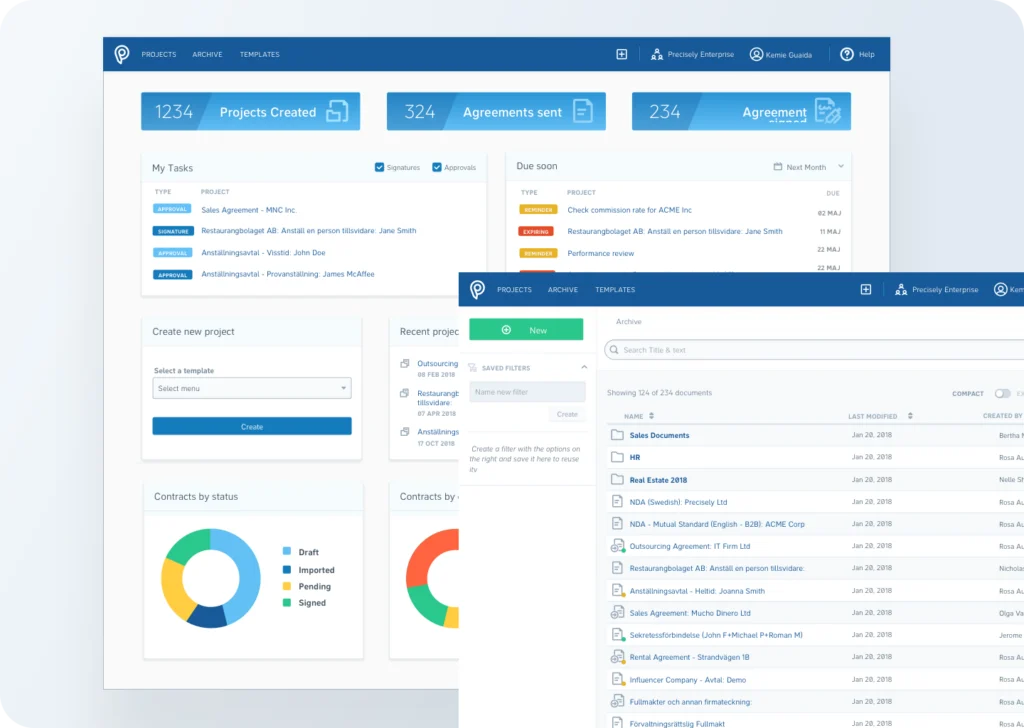Open Sales Agreement - MNC Inc. task
The image size is (1024, 728).
[x=249, y=210]
